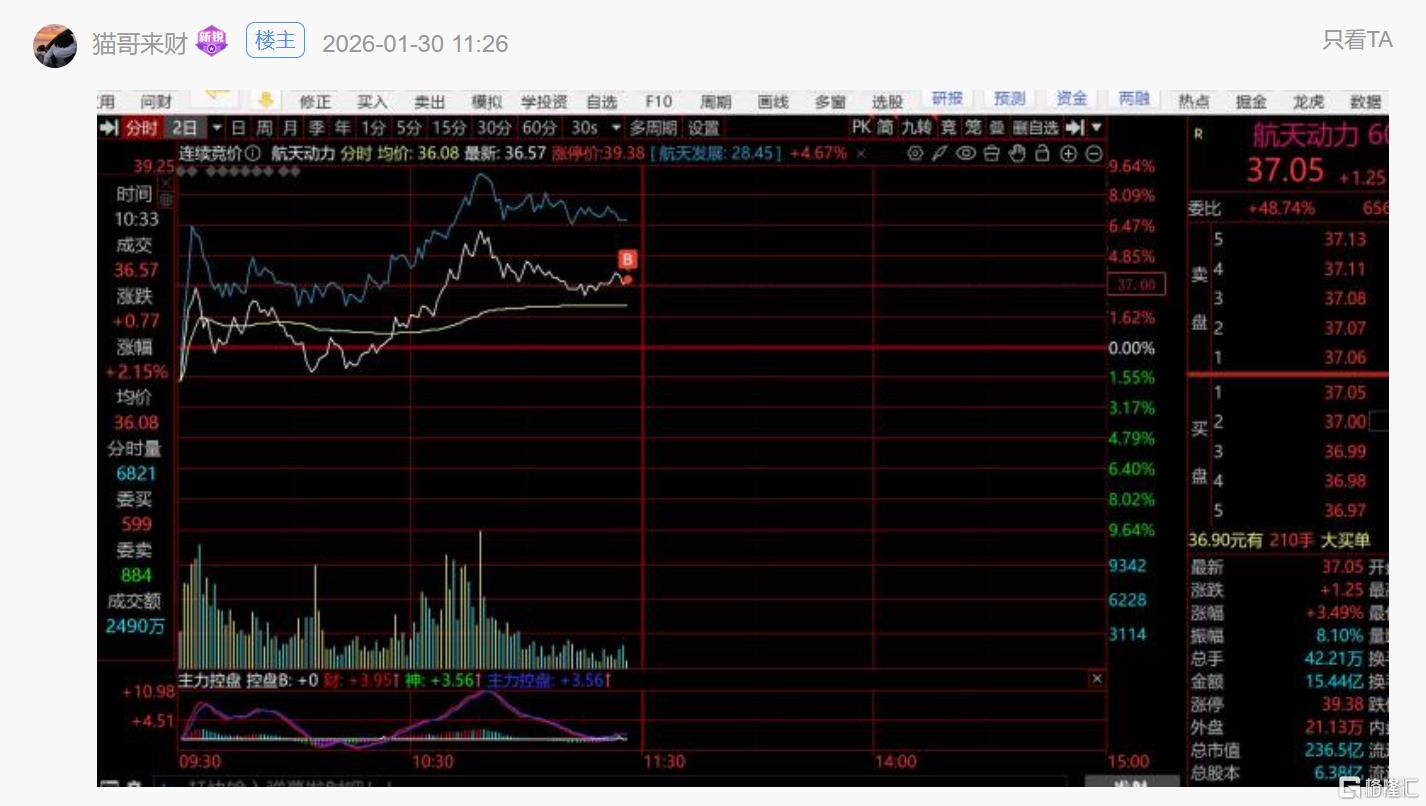The height and width of the screenshot is (806, 1426).
Task: Open the dropdown arrow after 30s
Action: (615, 128)
